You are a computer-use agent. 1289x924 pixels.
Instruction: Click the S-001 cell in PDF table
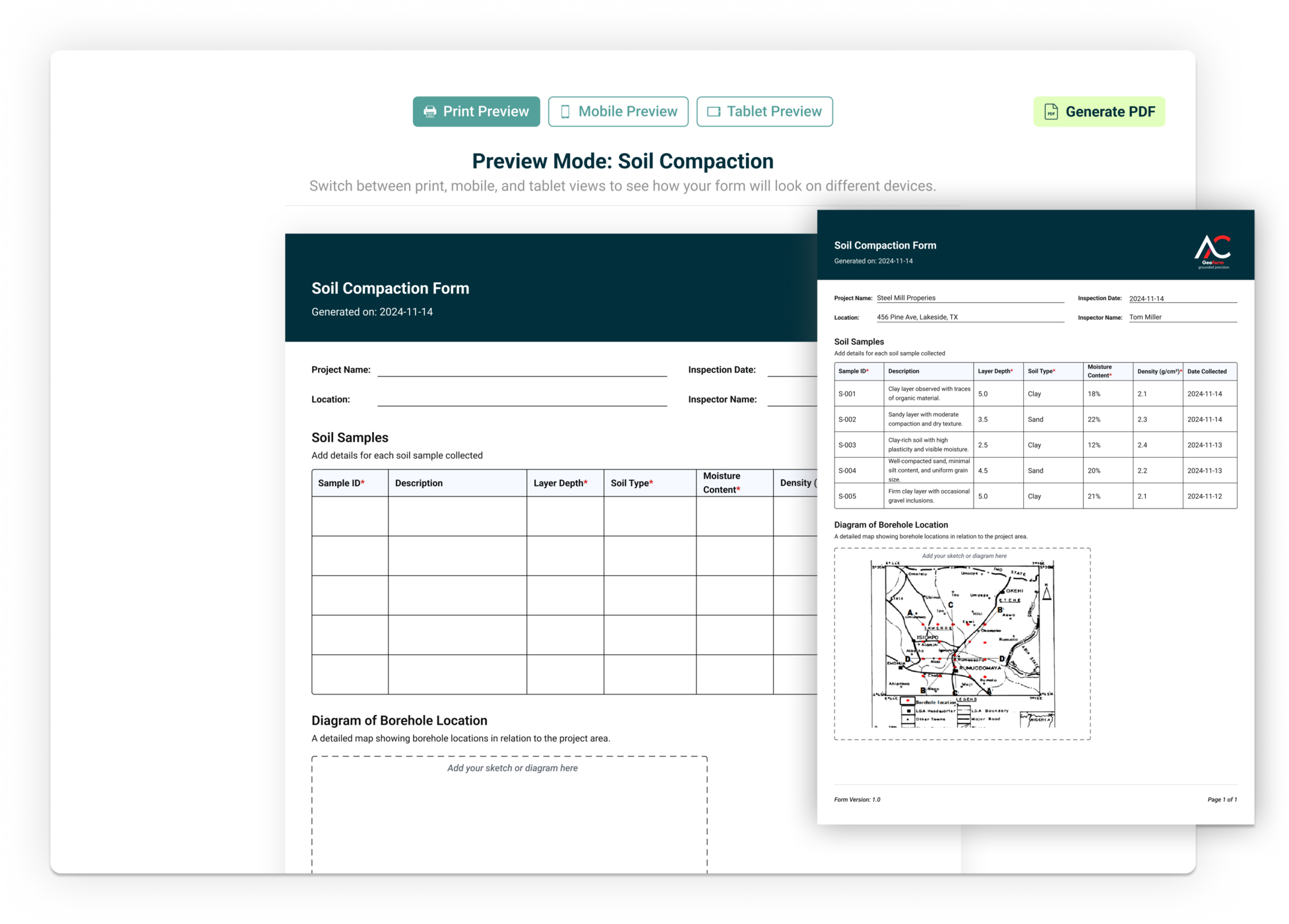click(x=859, y=394)
